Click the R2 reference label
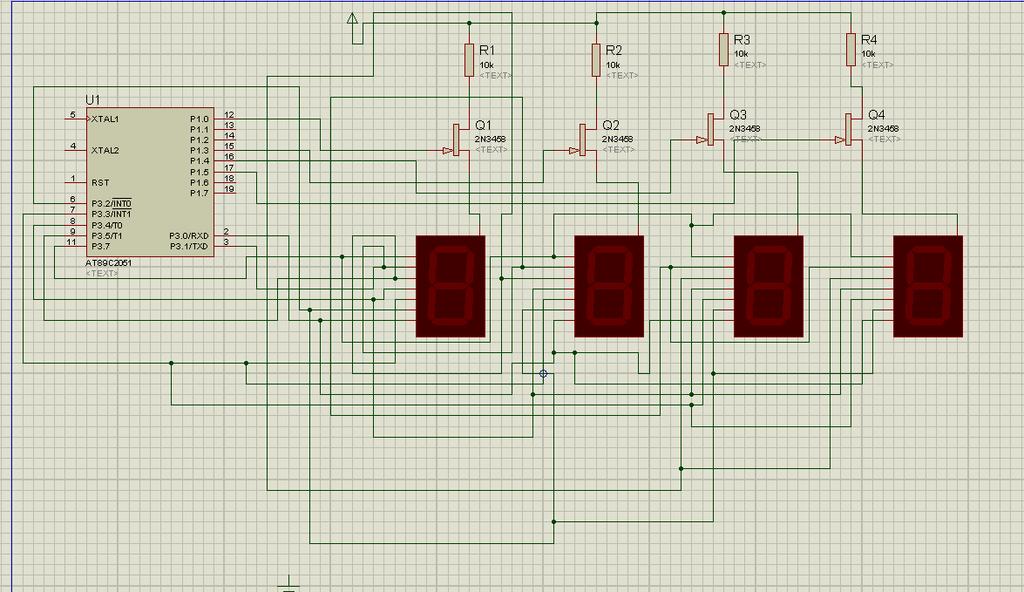The image size is (1024, 592). (614, 50)
